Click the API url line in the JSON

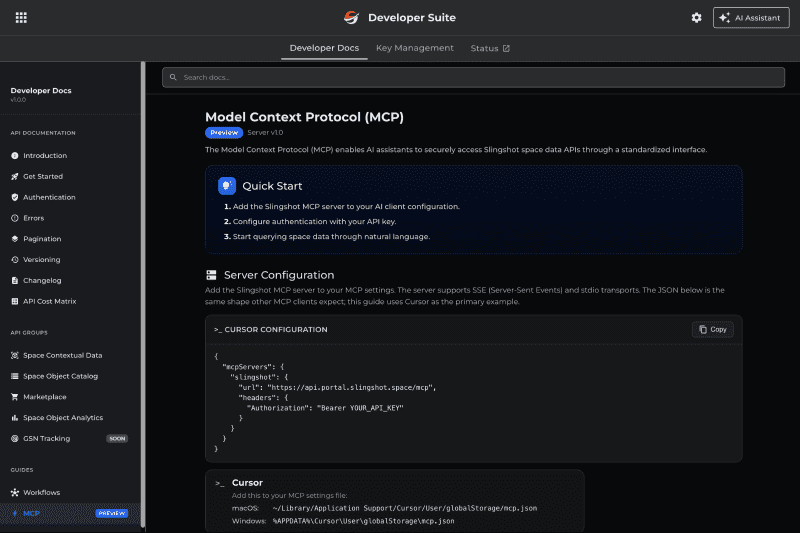click(337, 388)
